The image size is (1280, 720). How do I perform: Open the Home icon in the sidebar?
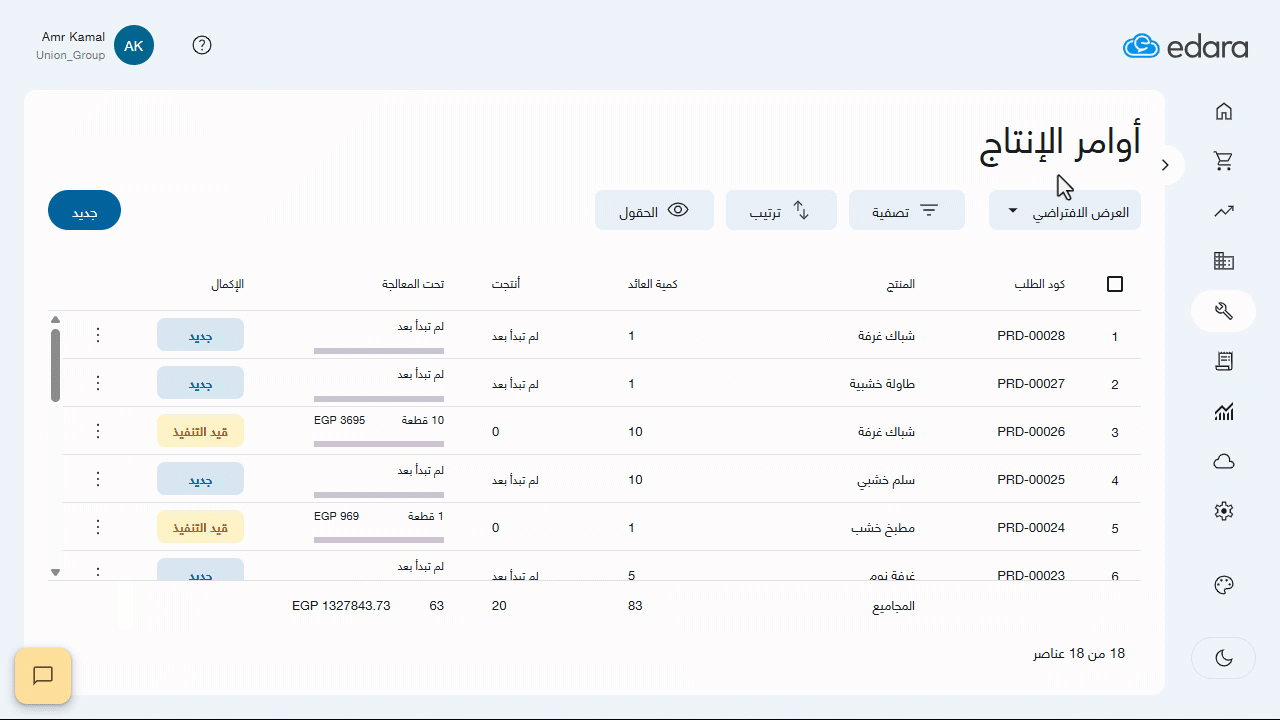[x=1223, y=111]
